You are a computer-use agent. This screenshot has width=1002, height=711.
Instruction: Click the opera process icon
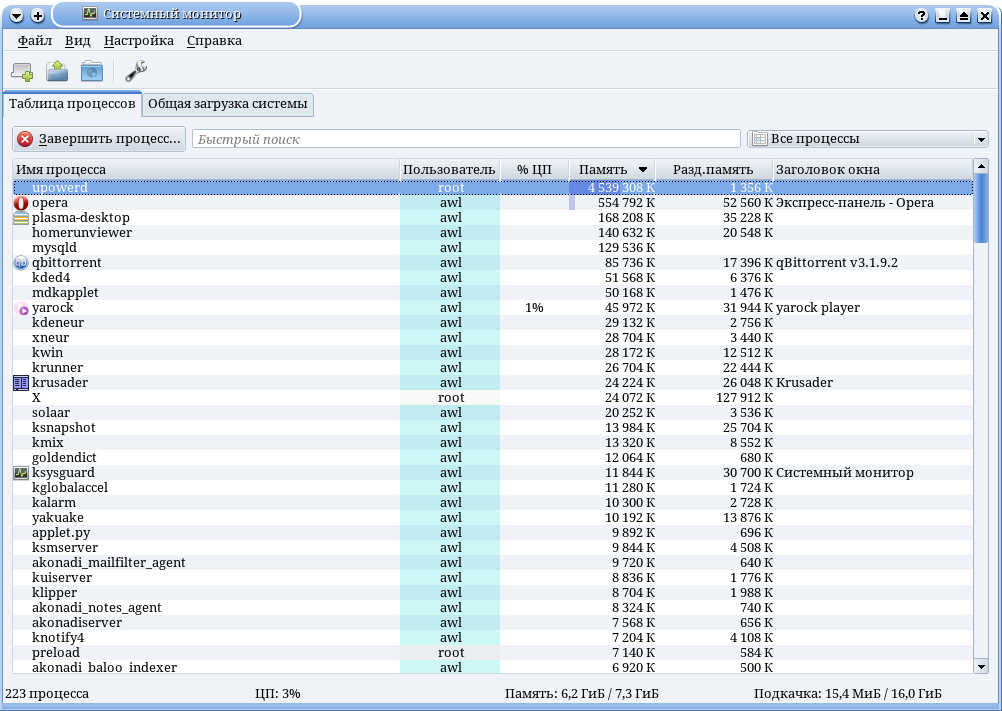[21, 203]
